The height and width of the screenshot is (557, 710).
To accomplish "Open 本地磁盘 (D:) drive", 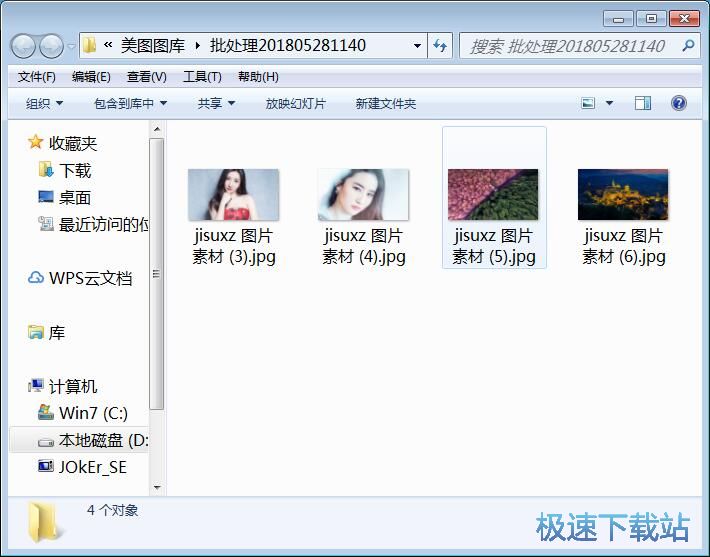I will point(104,441).
